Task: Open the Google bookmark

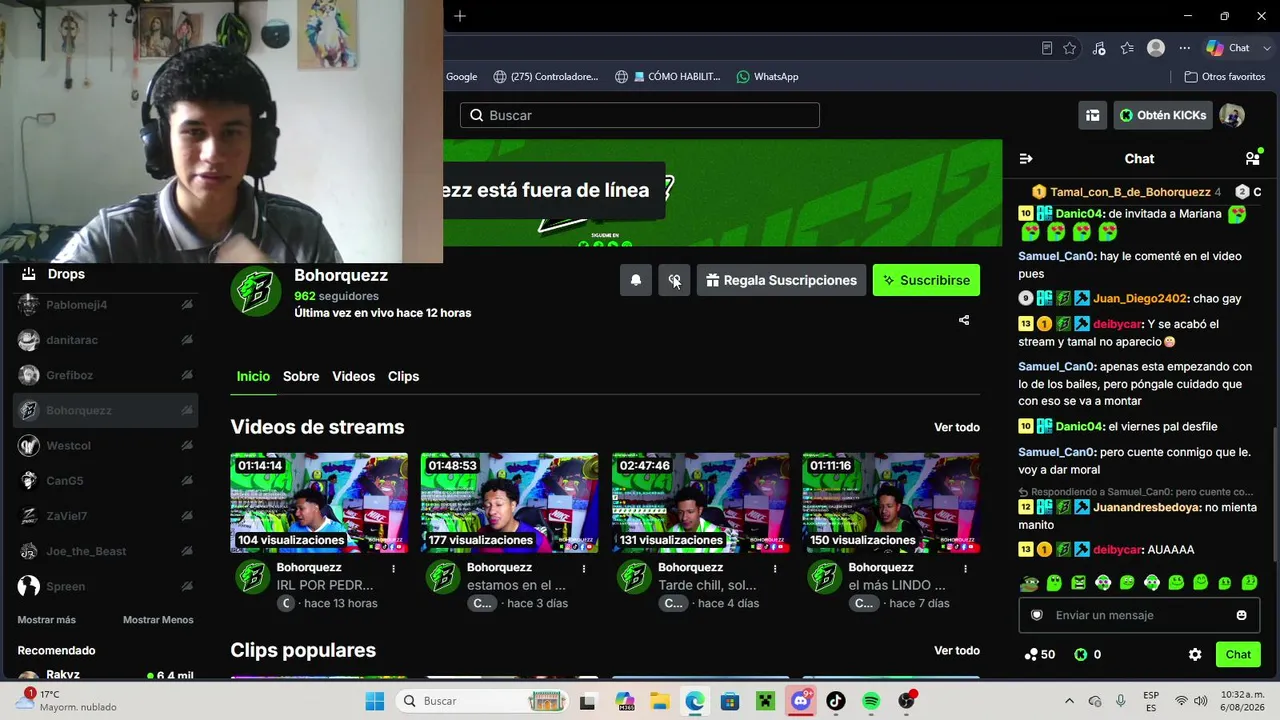Action: pos(461,77)
